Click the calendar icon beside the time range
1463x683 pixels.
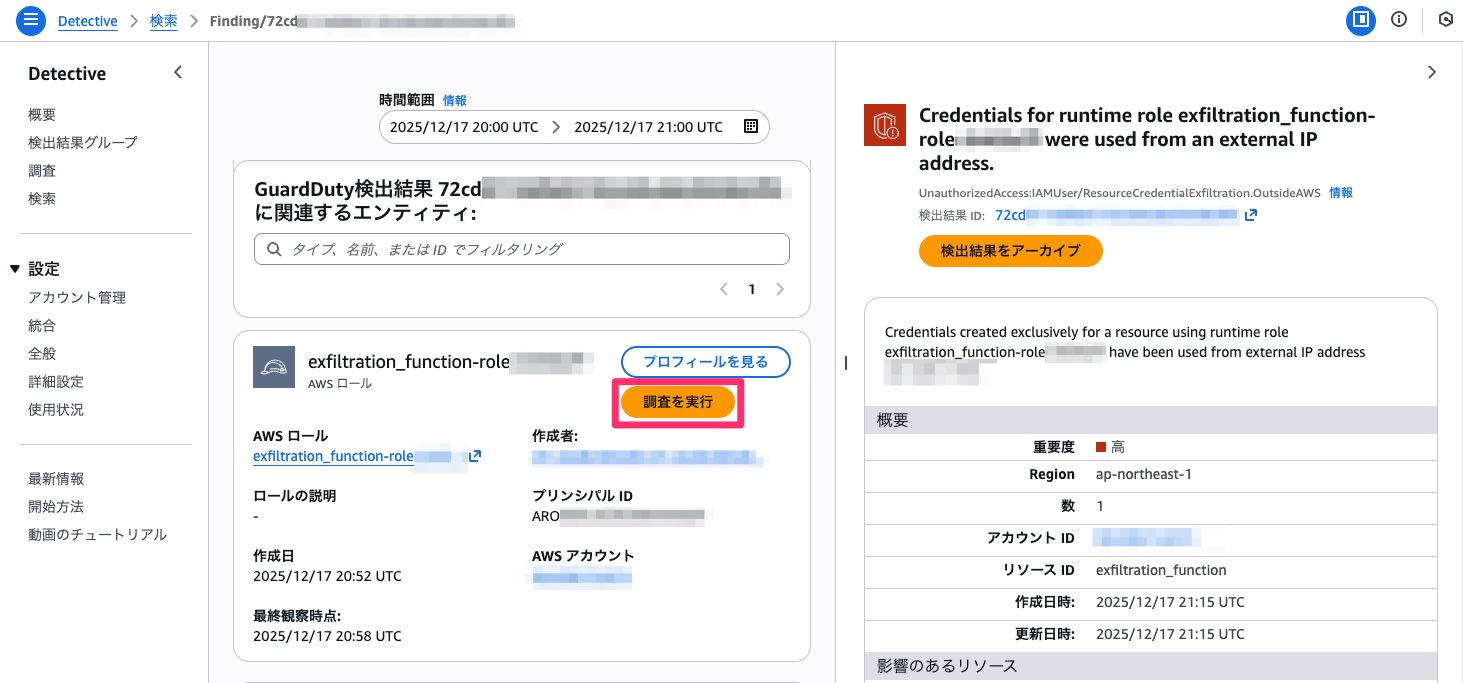coord(749,126)
